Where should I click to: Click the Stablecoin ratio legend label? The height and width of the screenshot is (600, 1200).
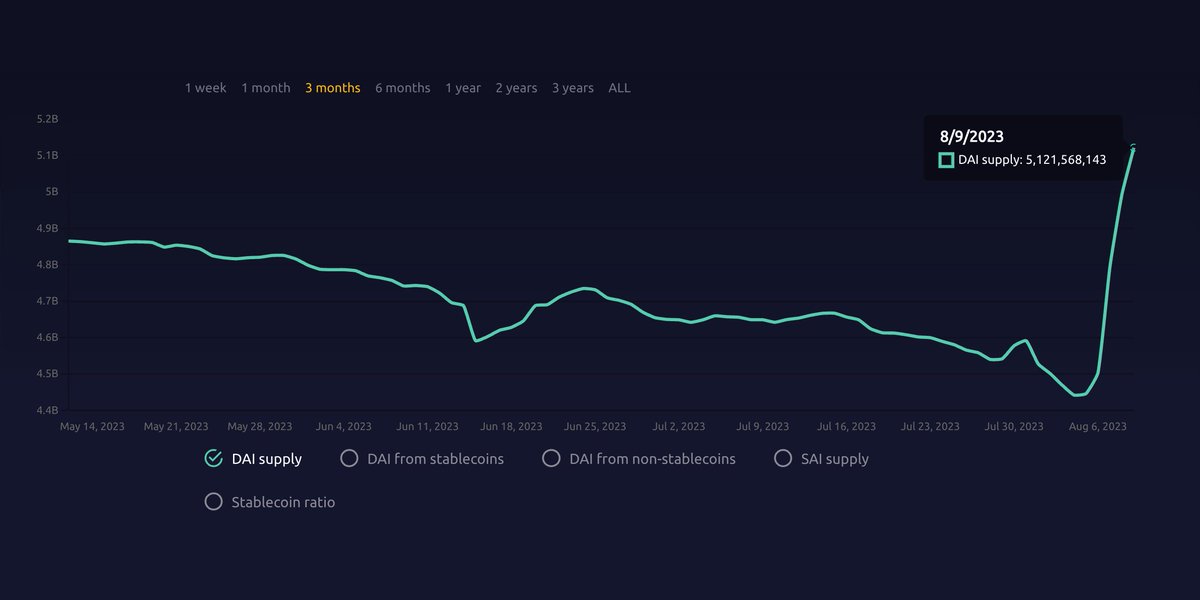click(283, 502)
